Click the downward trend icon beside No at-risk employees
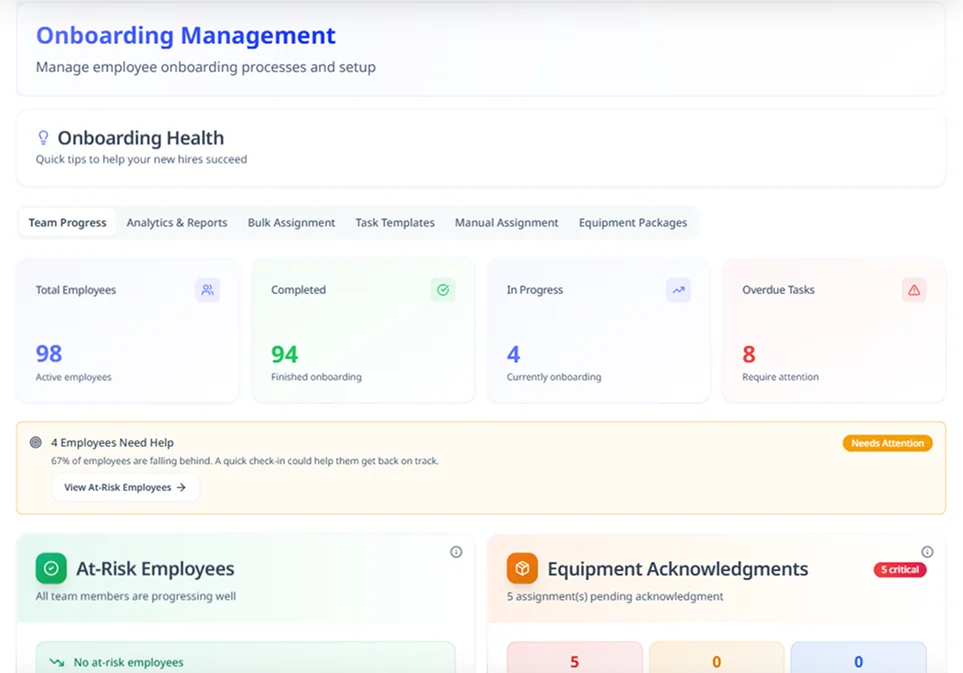Image resolution: width=963 pixels, height=673 pixels. (57, 663)
